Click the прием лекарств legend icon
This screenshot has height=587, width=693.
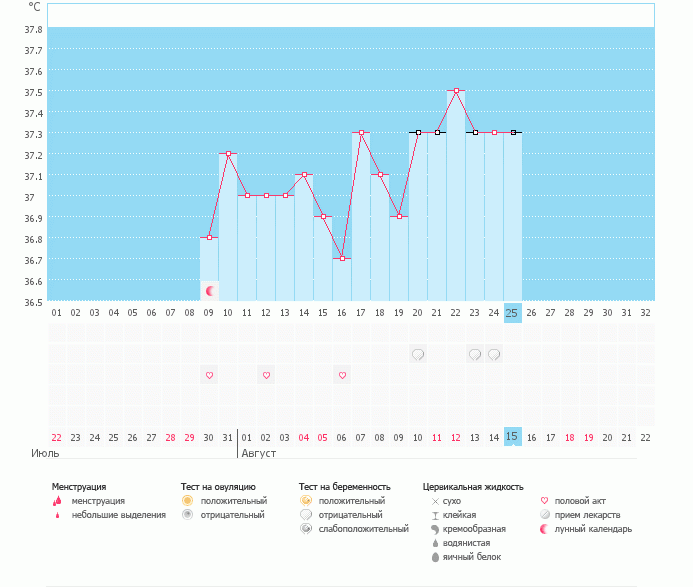click(545, 514)
